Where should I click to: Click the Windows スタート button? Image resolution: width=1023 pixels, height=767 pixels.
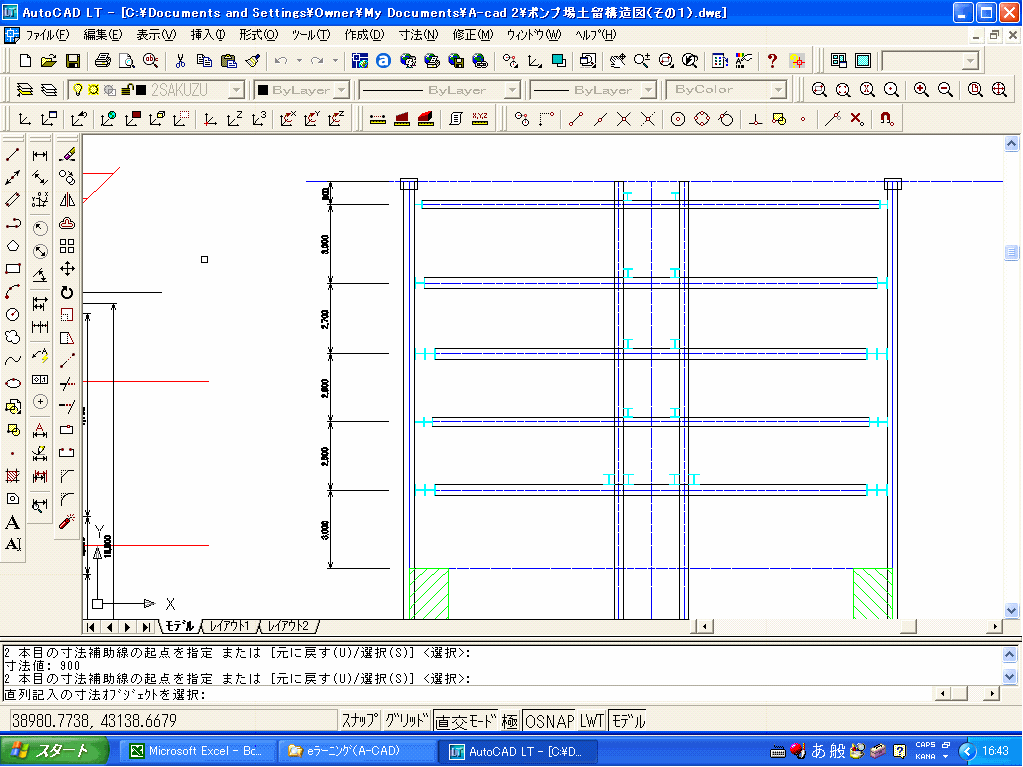tap(53, 751)
